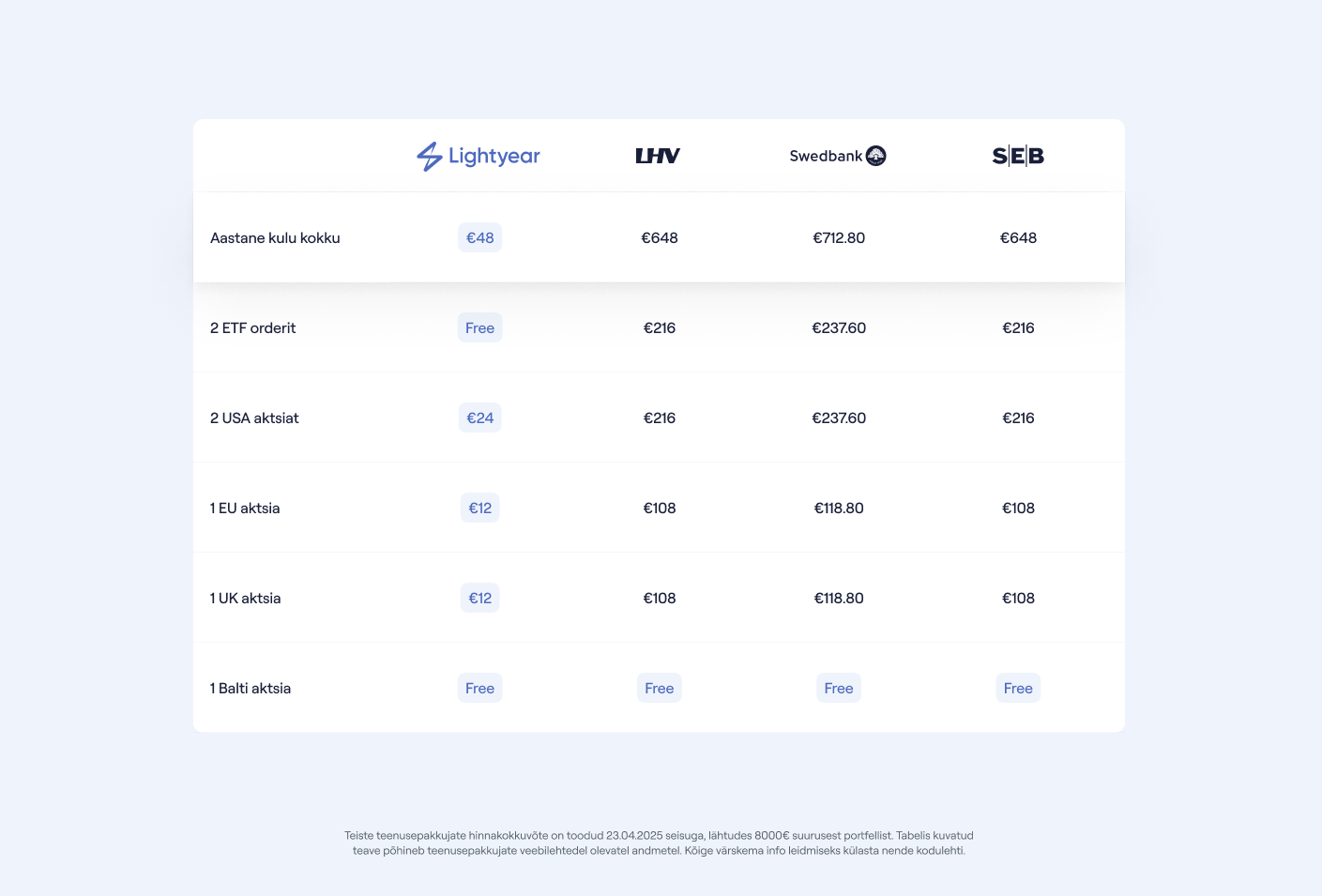Screen dimensions: 1322x896
Task: Click the SEB logo
Action: [1018, 156]
